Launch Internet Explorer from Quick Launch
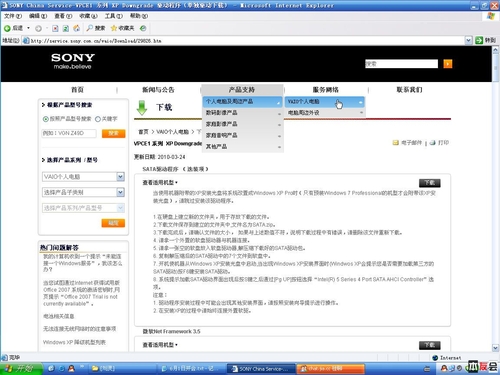 [x=62, y=369]
